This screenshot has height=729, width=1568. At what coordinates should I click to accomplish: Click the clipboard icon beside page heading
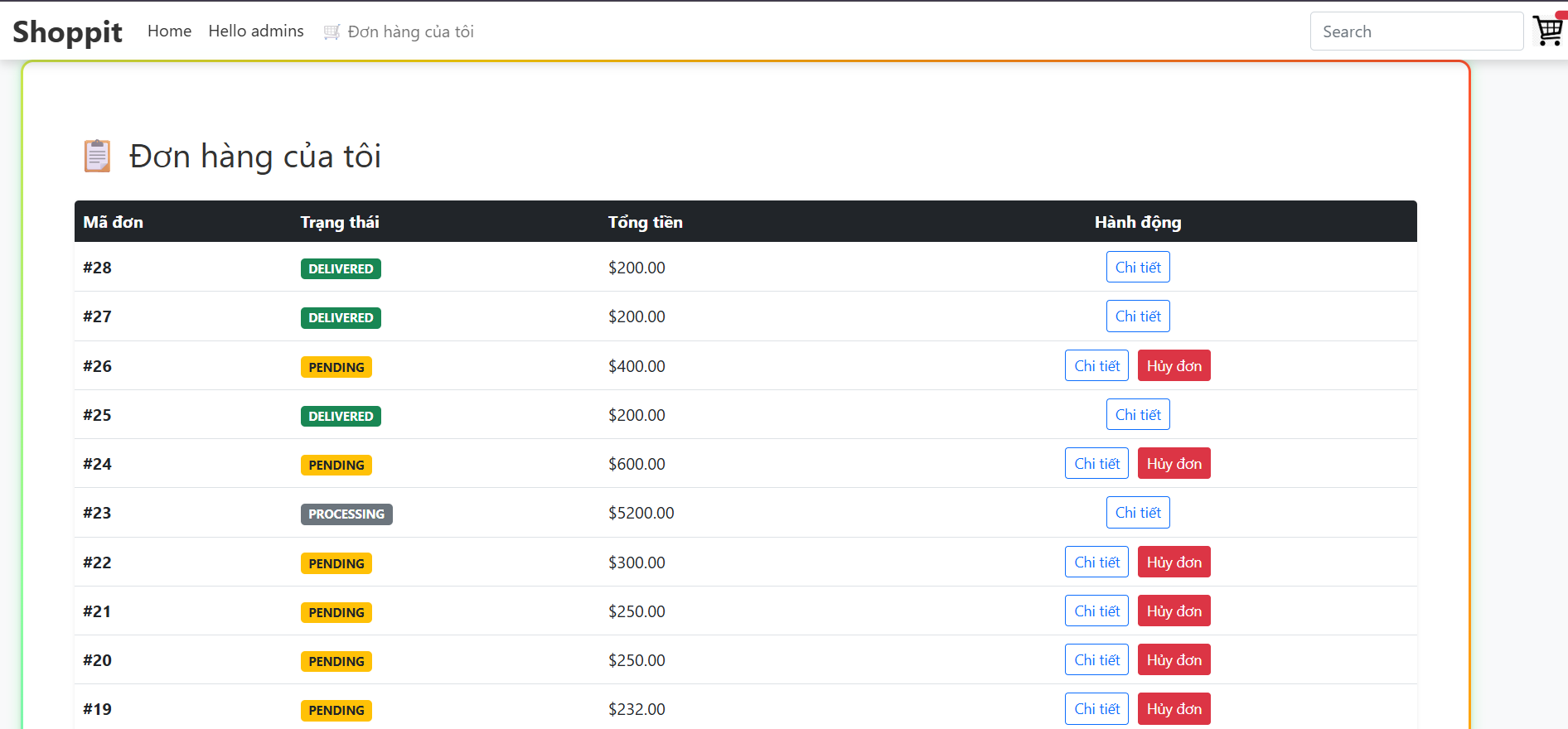pos(97,156)
